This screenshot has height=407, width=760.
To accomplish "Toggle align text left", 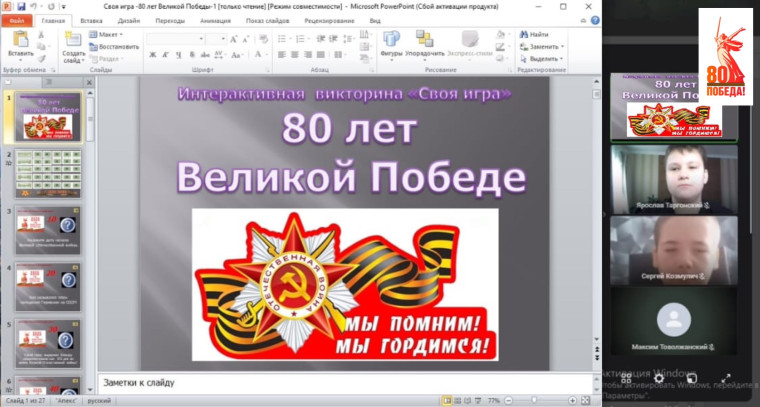I will pyautogui.click(x=281, y=55).
